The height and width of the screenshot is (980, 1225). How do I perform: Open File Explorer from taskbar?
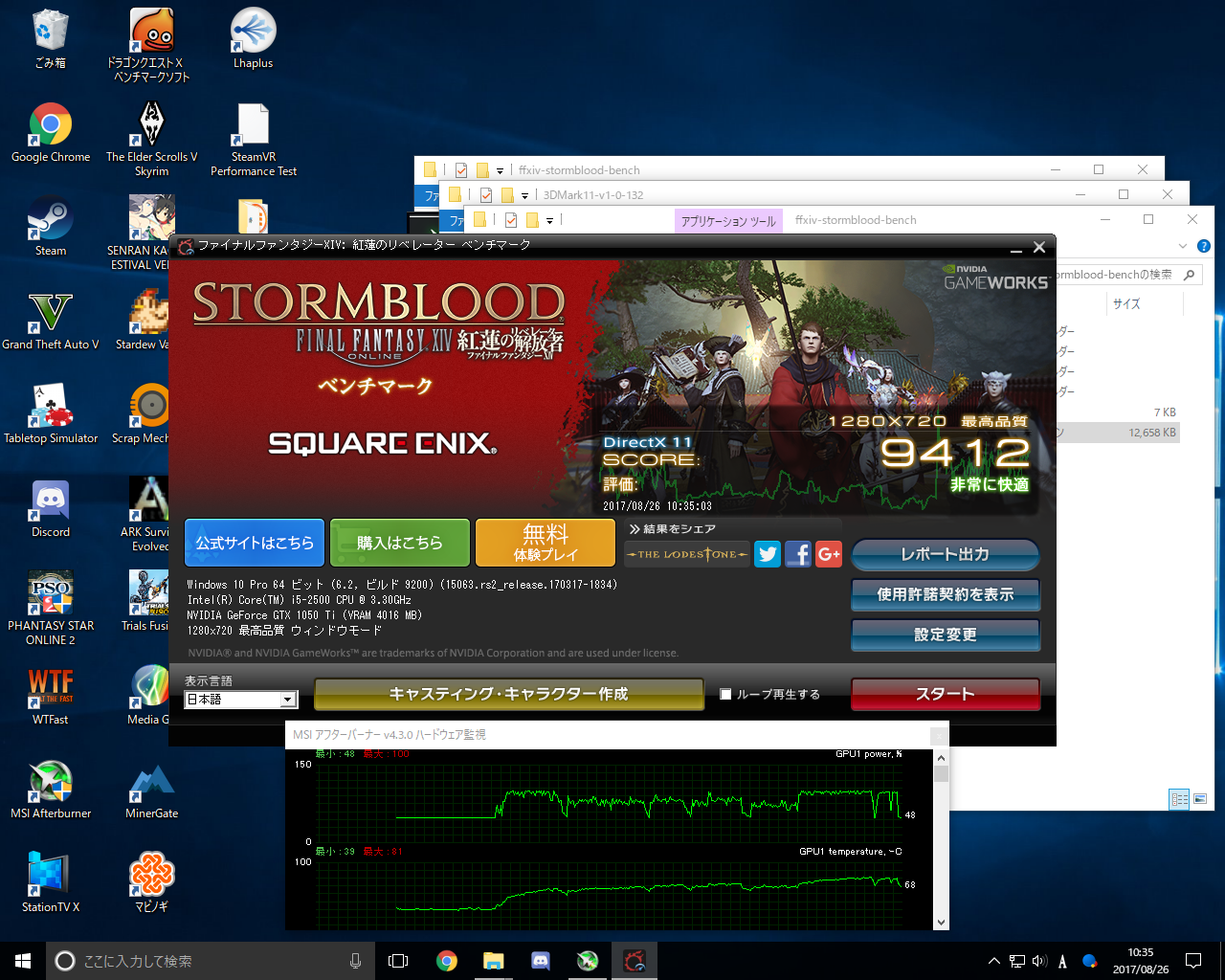[x=493, y=961]
